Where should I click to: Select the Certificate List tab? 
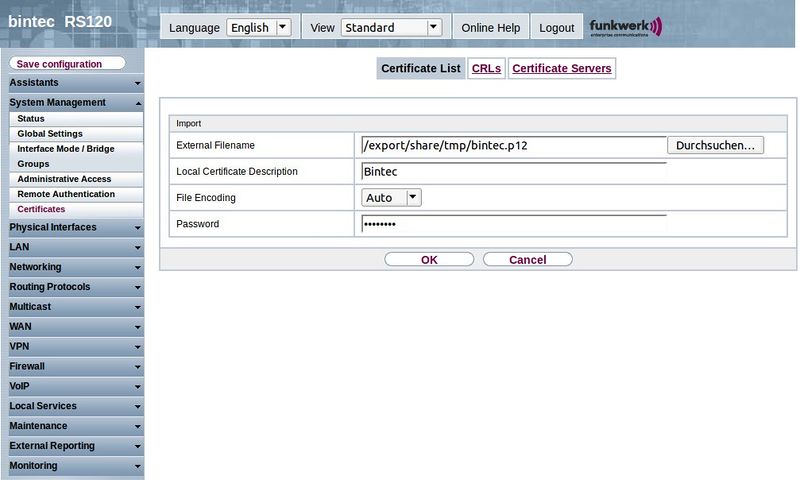click(x=421, y=68)
